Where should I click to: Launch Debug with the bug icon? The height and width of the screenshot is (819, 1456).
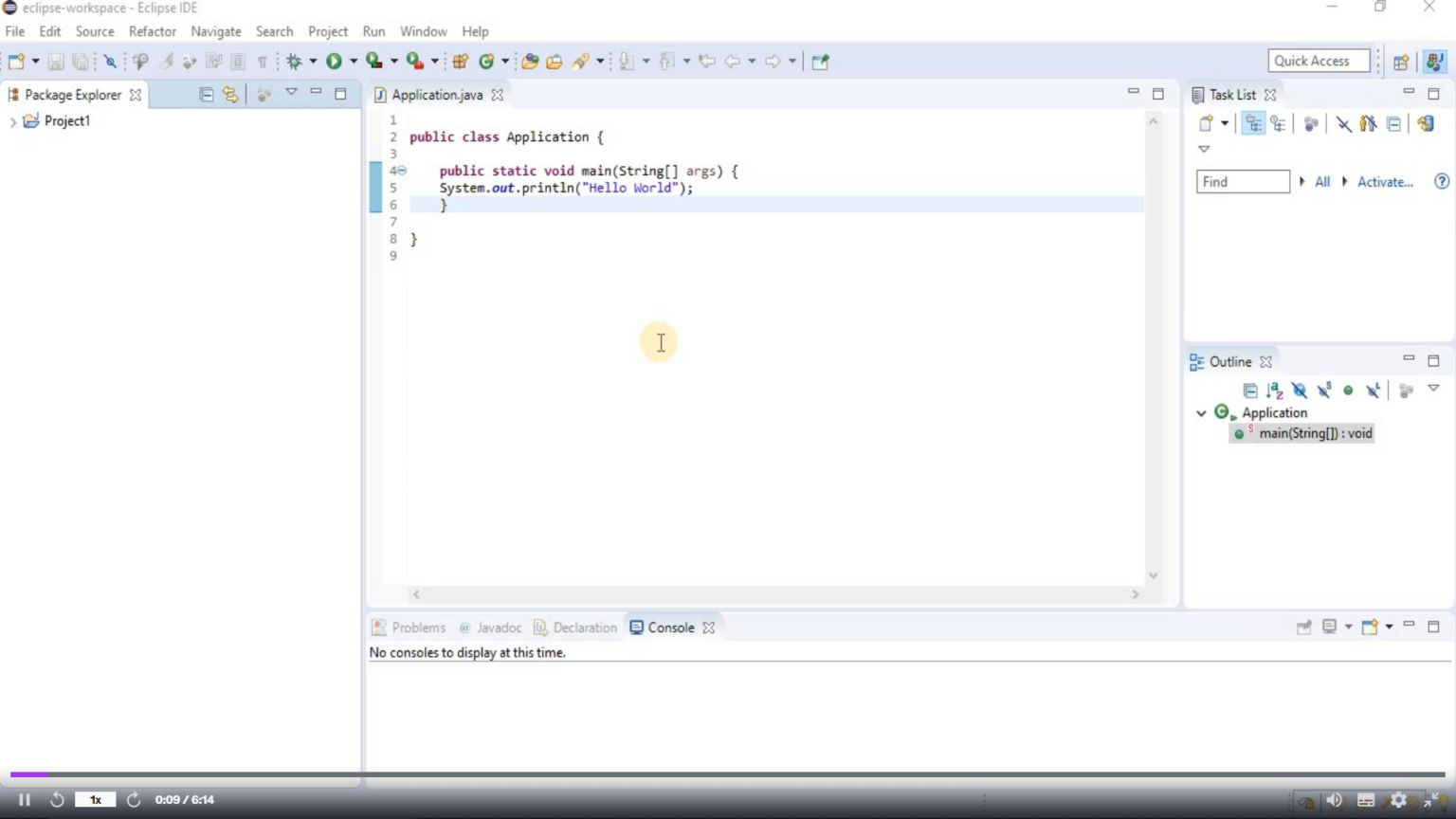tap(294, 62)
